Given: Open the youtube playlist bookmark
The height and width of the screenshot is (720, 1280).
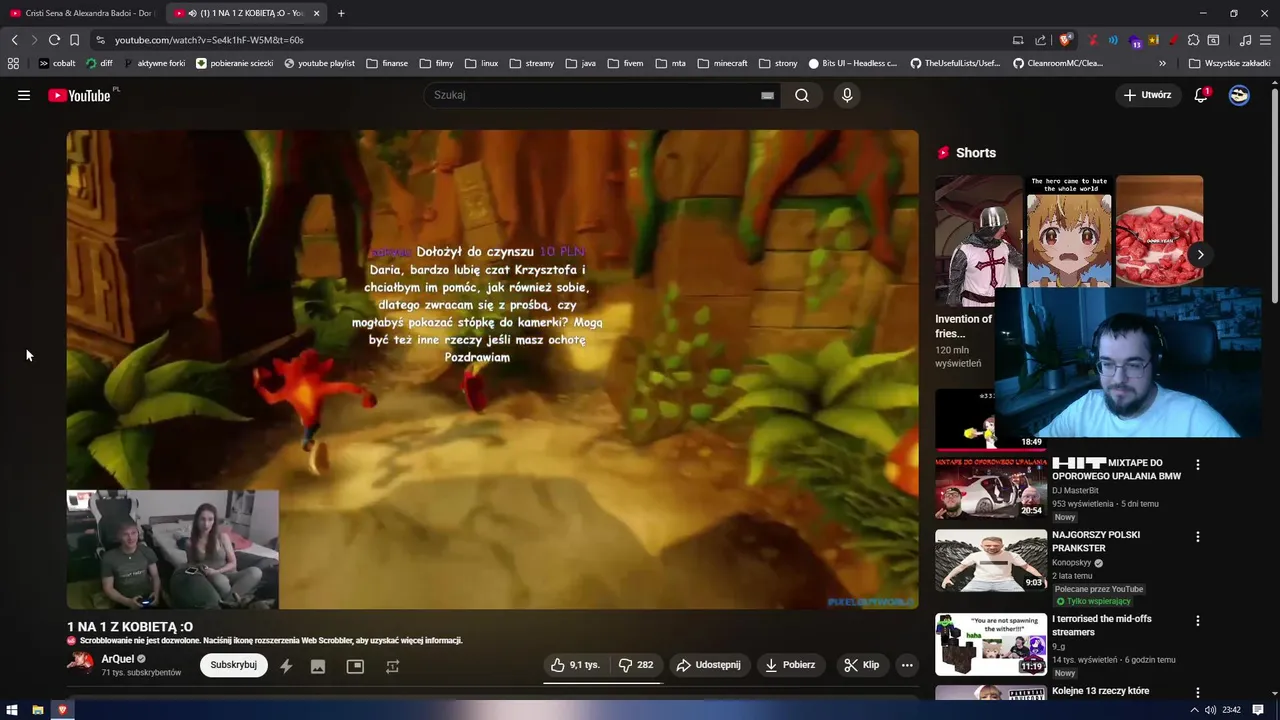Looking at the screenshot, I should click(x=319, y=63).
